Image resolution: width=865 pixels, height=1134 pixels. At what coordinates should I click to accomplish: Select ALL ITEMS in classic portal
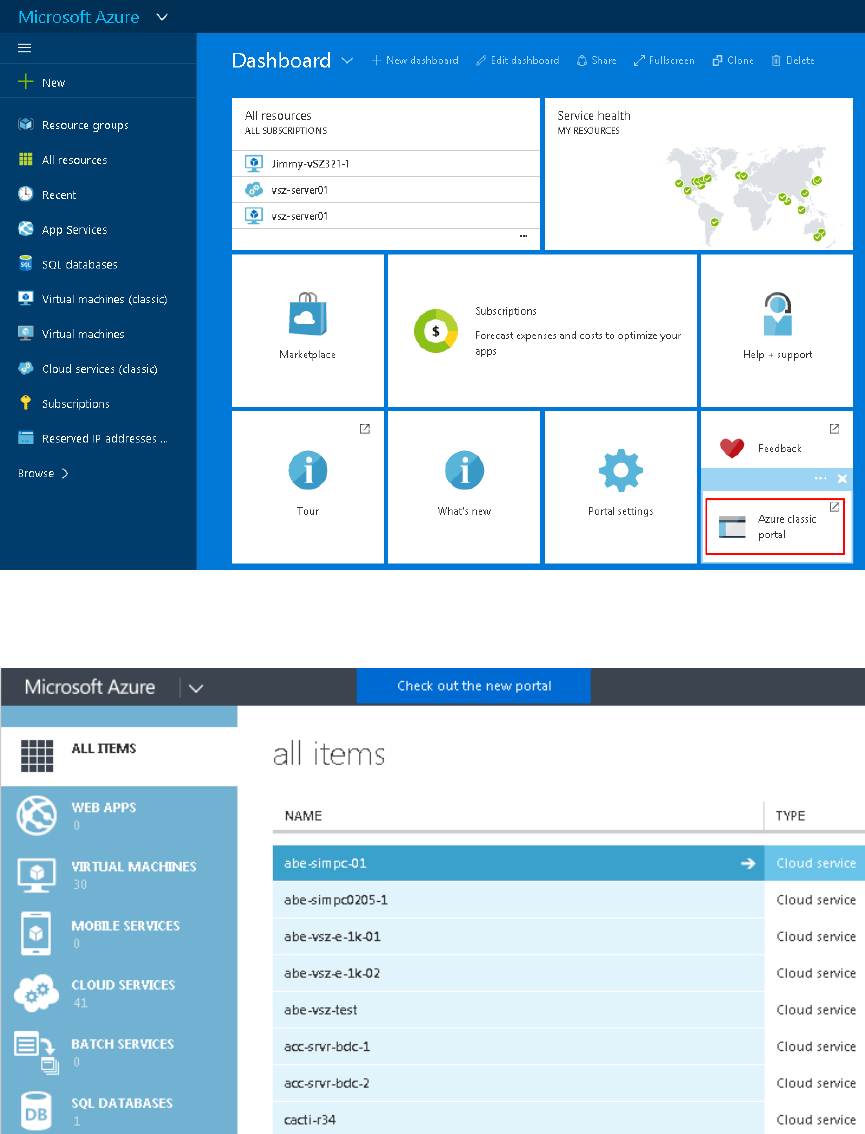point(119,756)
